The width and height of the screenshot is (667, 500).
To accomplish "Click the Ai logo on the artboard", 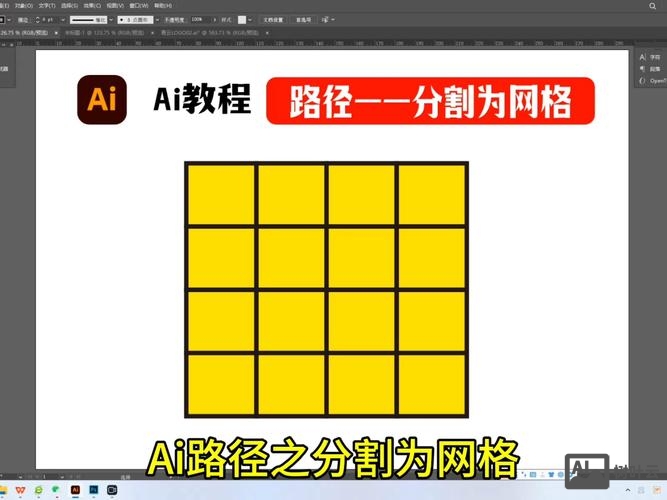I will click(x=102, y=100).
